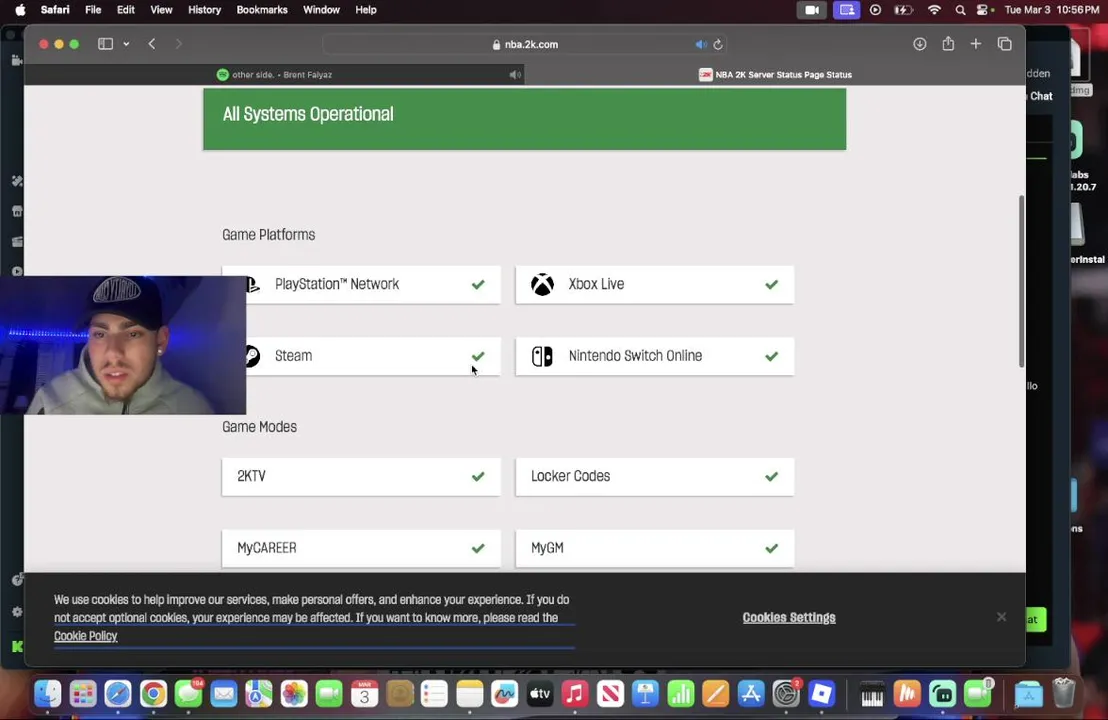Viewport: 1108px width, 720px height.
Task: Click the Steam status label
Action: click(x=293, y=355)
